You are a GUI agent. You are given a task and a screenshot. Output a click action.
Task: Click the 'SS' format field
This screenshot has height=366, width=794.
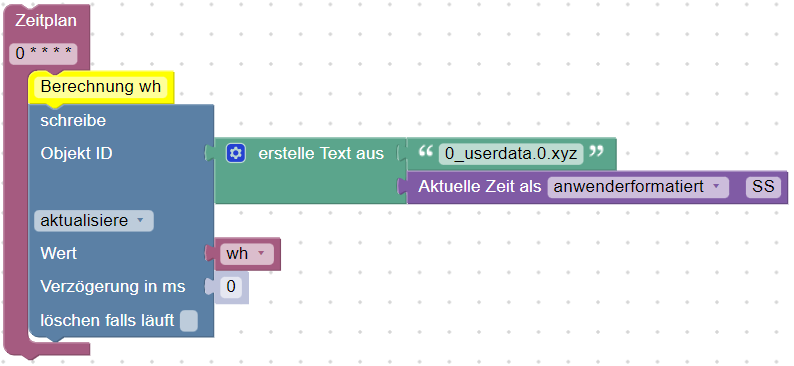click(763, 187)
